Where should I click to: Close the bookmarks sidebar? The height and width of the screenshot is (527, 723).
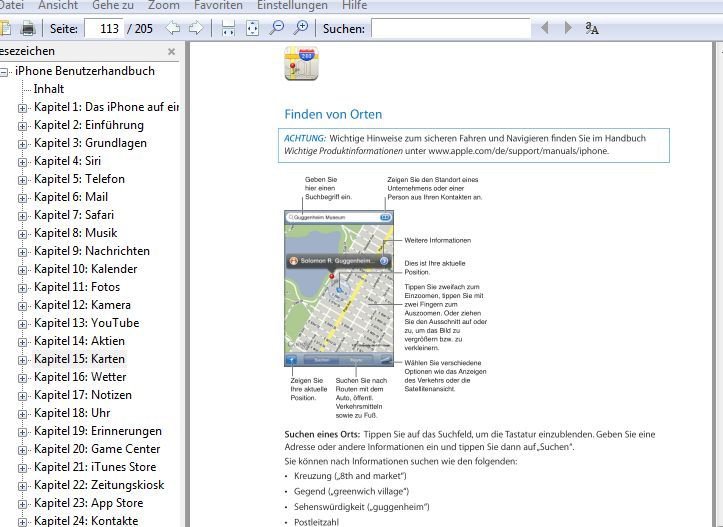pos(172,51)
